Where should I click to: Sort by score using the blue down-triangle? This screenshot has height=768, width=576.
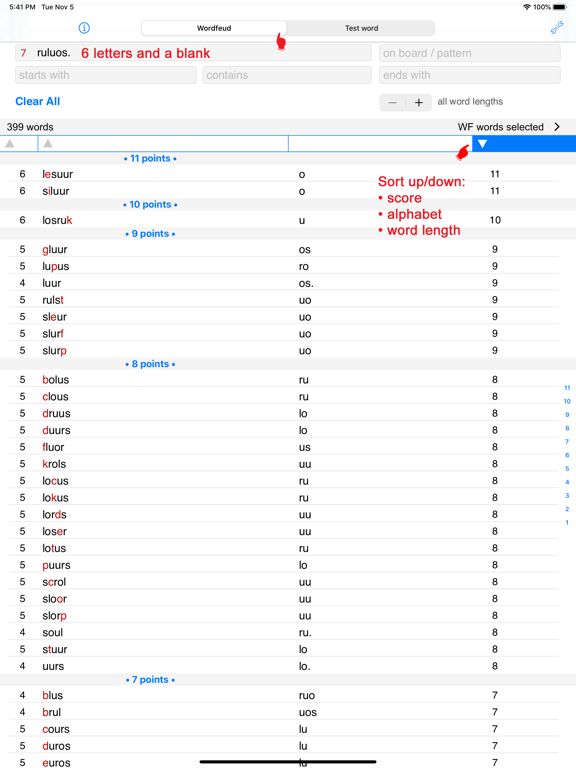coord(482,144)
